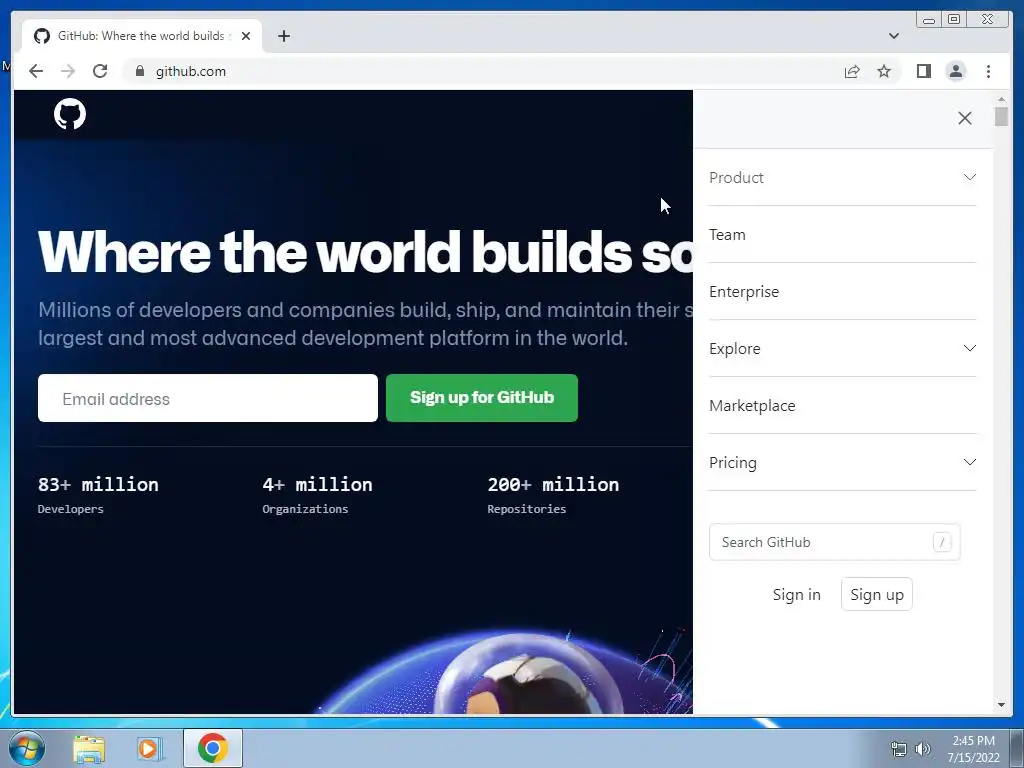Click the GitHub Octocat logo
Image resolution: width=1024 pixels, height=768 pixels.
pos(70,114)
